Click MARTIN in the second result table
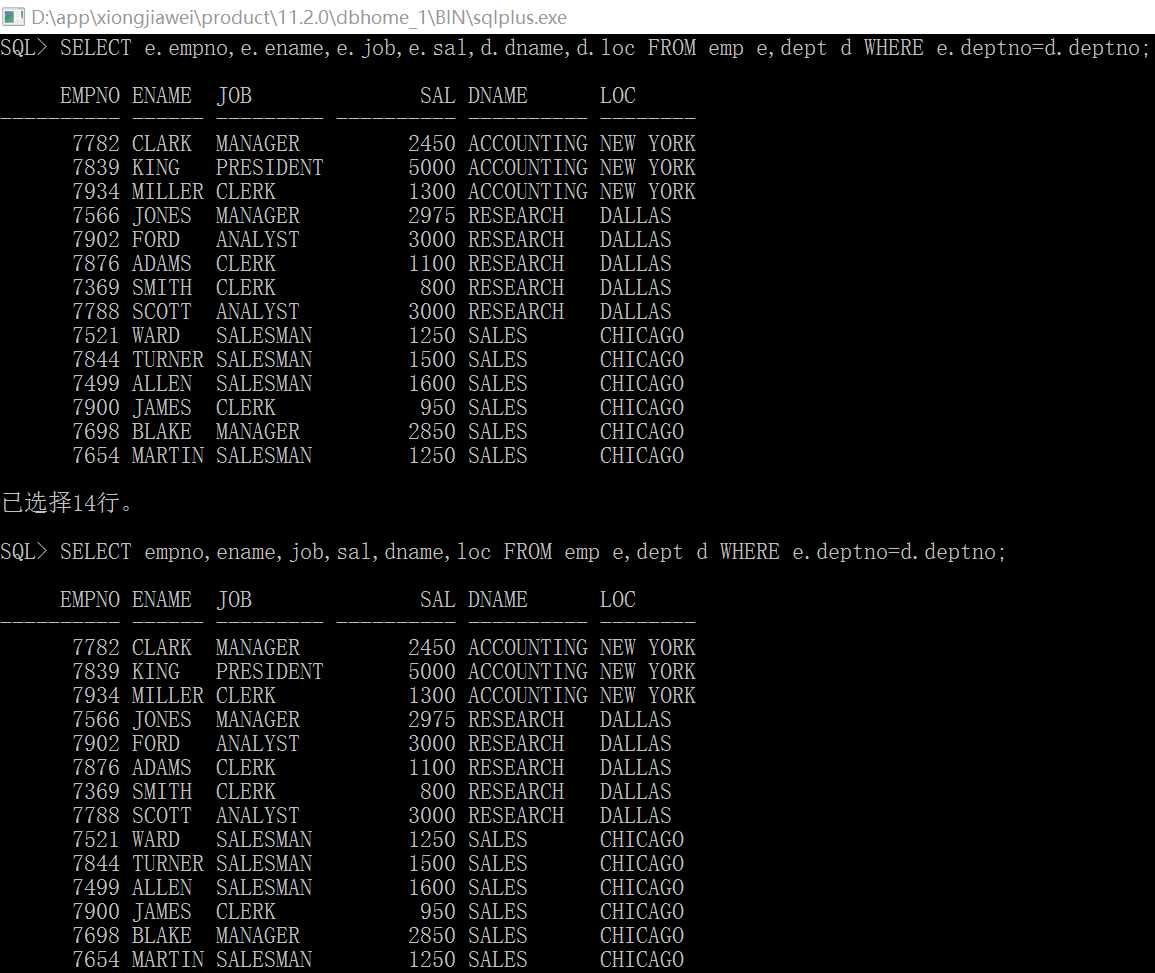The image size is (1155, 973). [x=168, y=960]
